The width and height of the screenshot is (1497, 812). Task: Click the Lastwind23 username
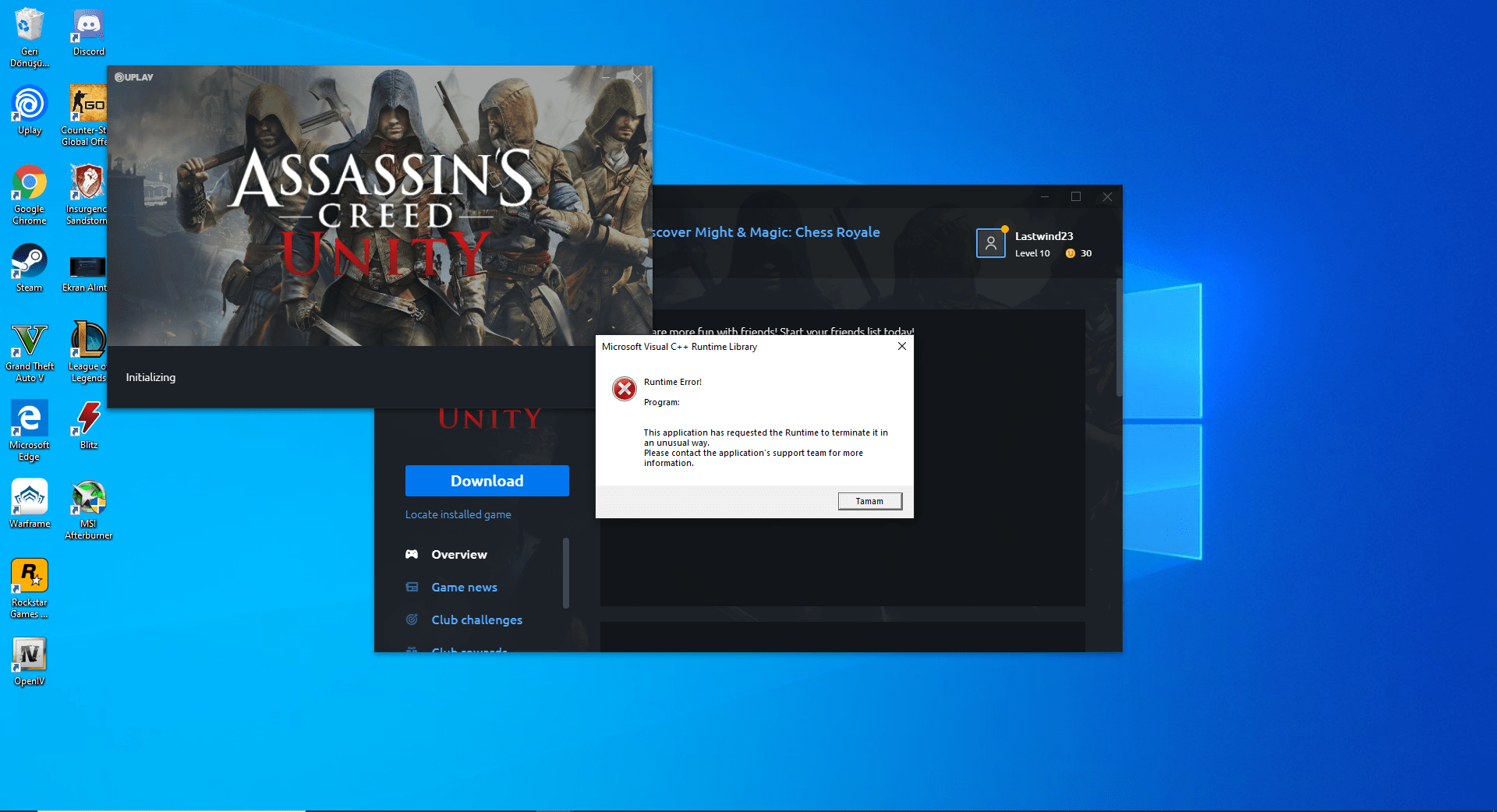(x=1044, y=236)
